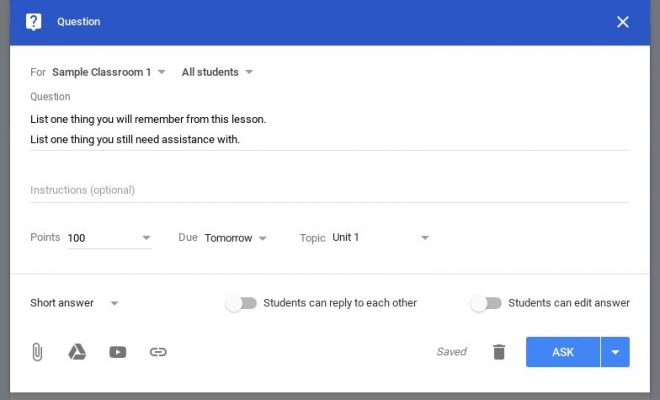Toggle Students can edit answer
660x400 pixels.
coord(486,303)
